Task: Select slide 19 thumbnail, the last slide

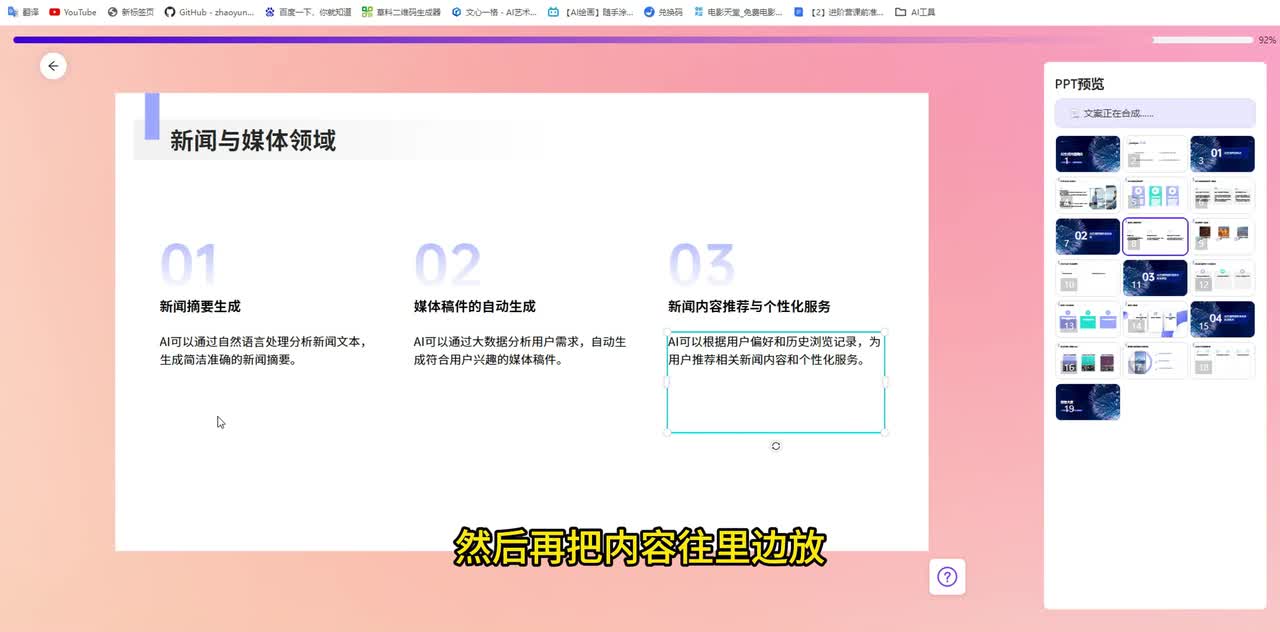Action: tap(1087, 402)
